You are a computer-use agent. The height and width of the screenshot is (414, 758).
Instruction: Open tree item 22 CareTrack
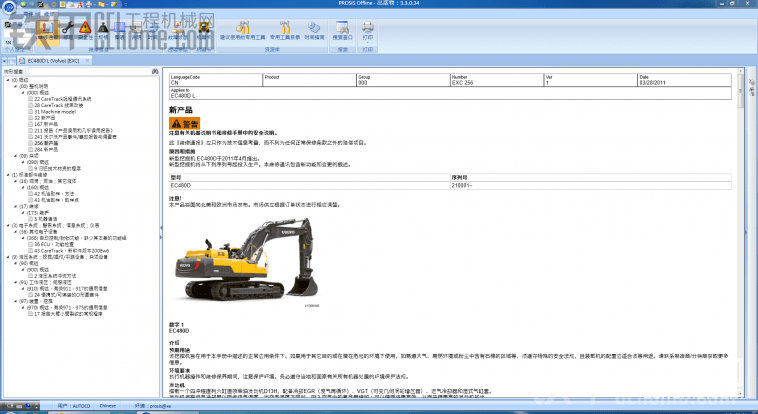[x=62, y=99]
